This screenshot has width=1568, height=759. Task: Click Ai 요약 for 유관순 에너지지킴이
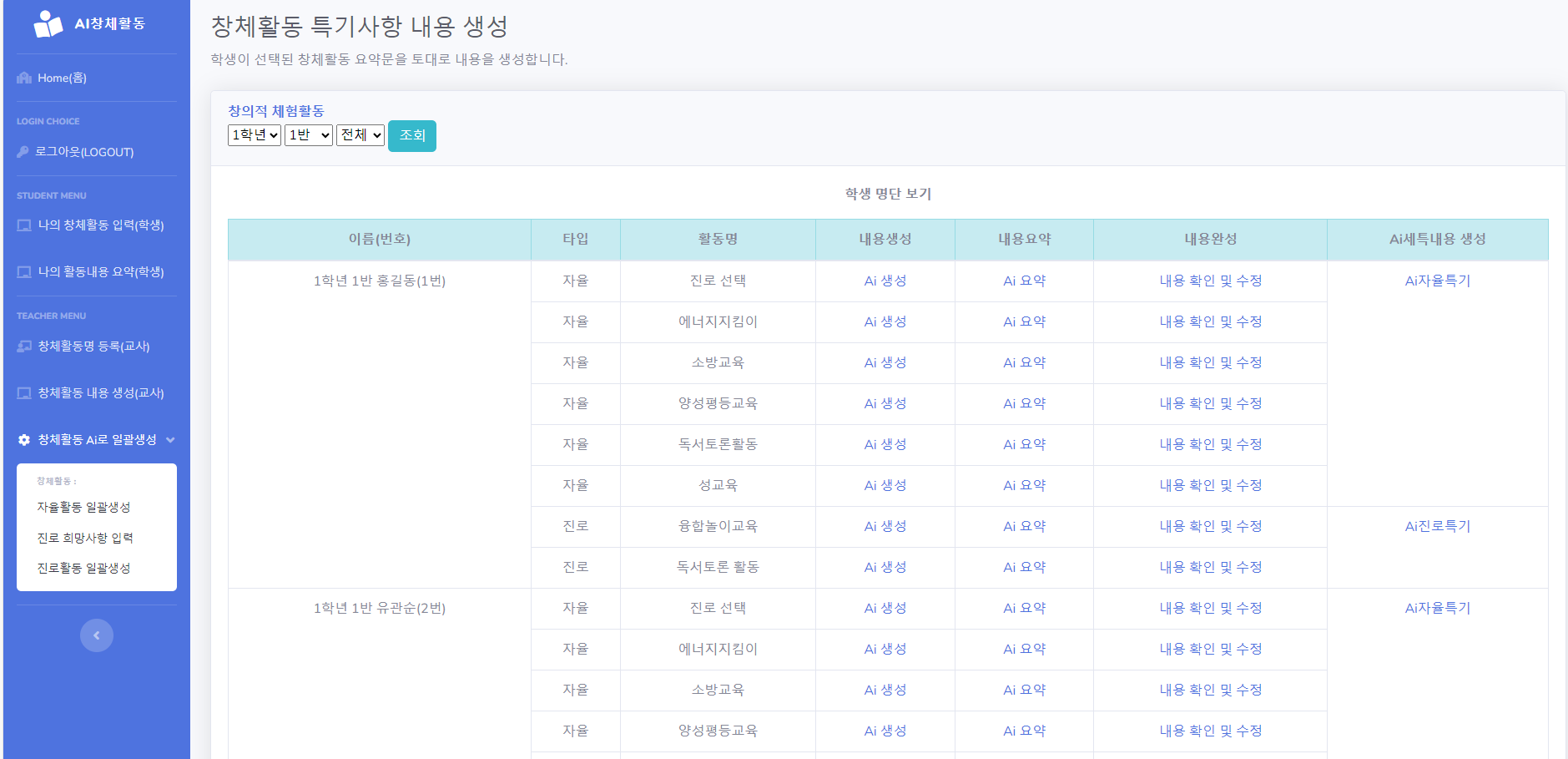[1025, 650]
